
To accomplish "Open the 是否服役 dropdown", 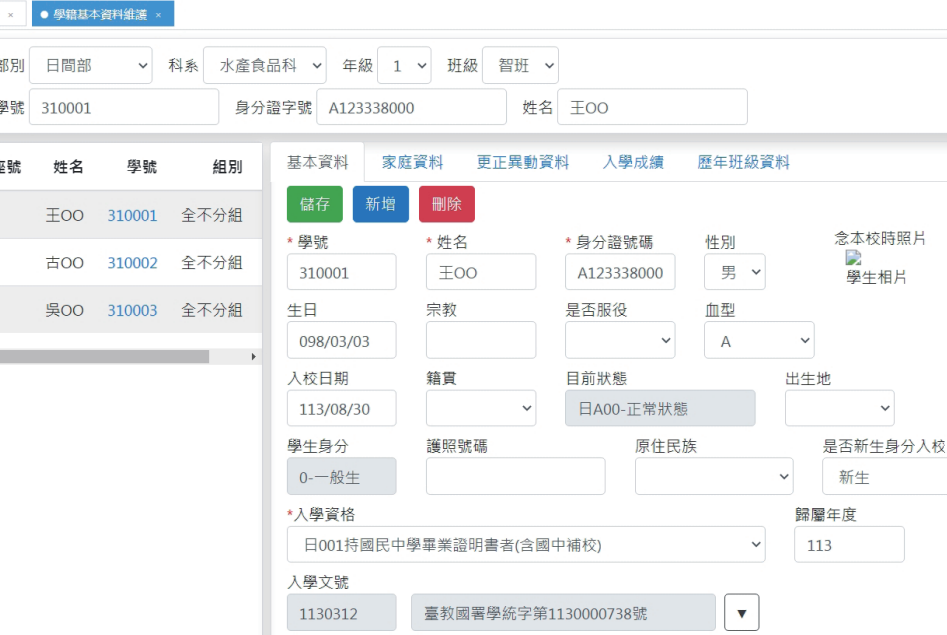I will (x=620, y=341).
